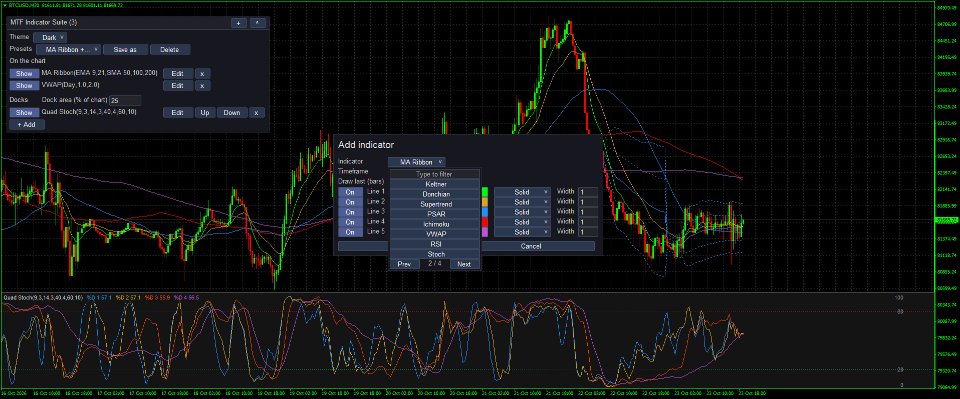This screenshot has width=960, height=399.
Task: Click the Quad Stoch(9,3,14,3,40,4,60,10) subwindow label
Action: click(42, 298)
